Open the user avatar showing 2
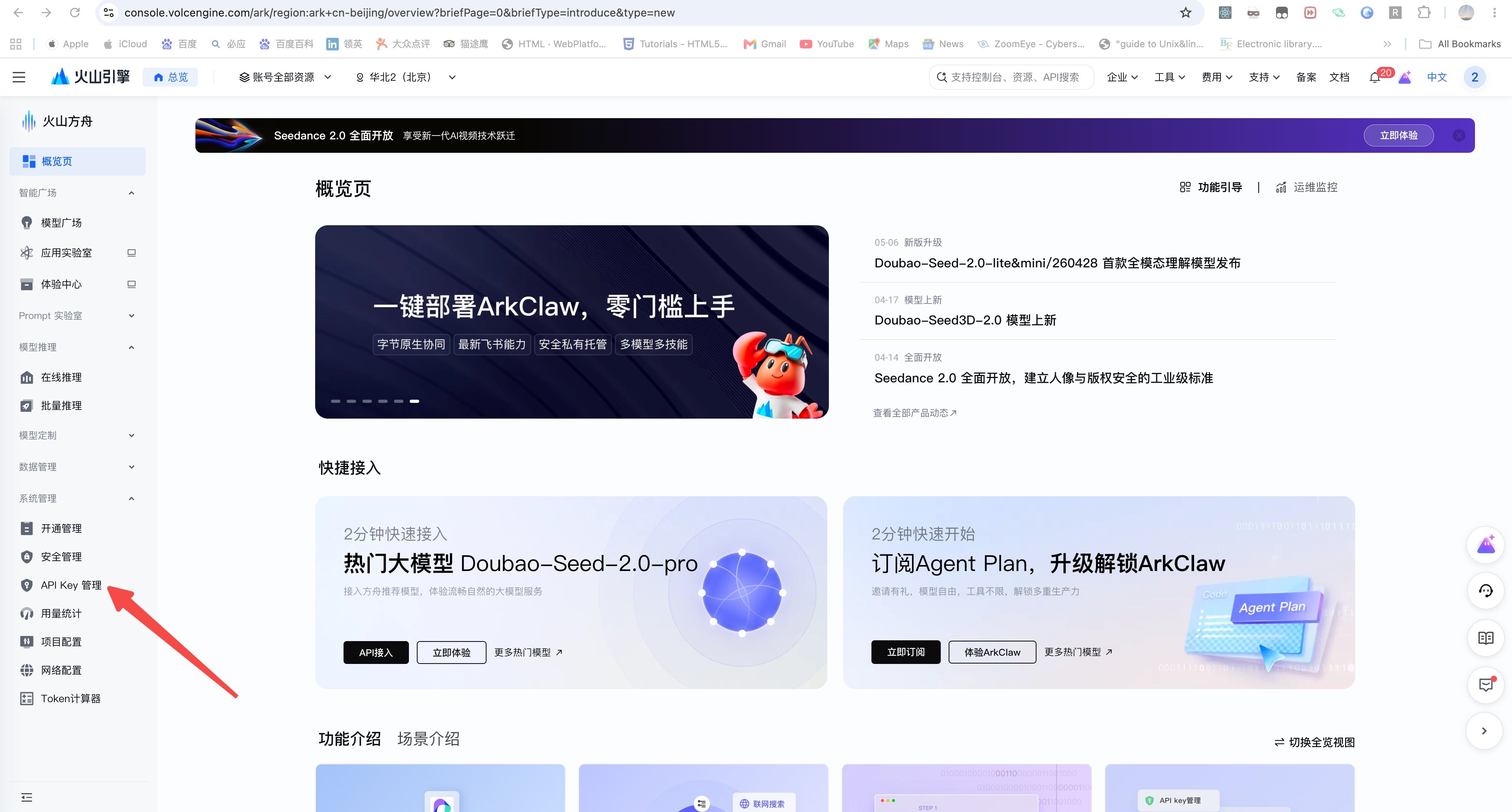Image resolution: width=1512 pixels, height=812 pixels. tap(1475, 78)
